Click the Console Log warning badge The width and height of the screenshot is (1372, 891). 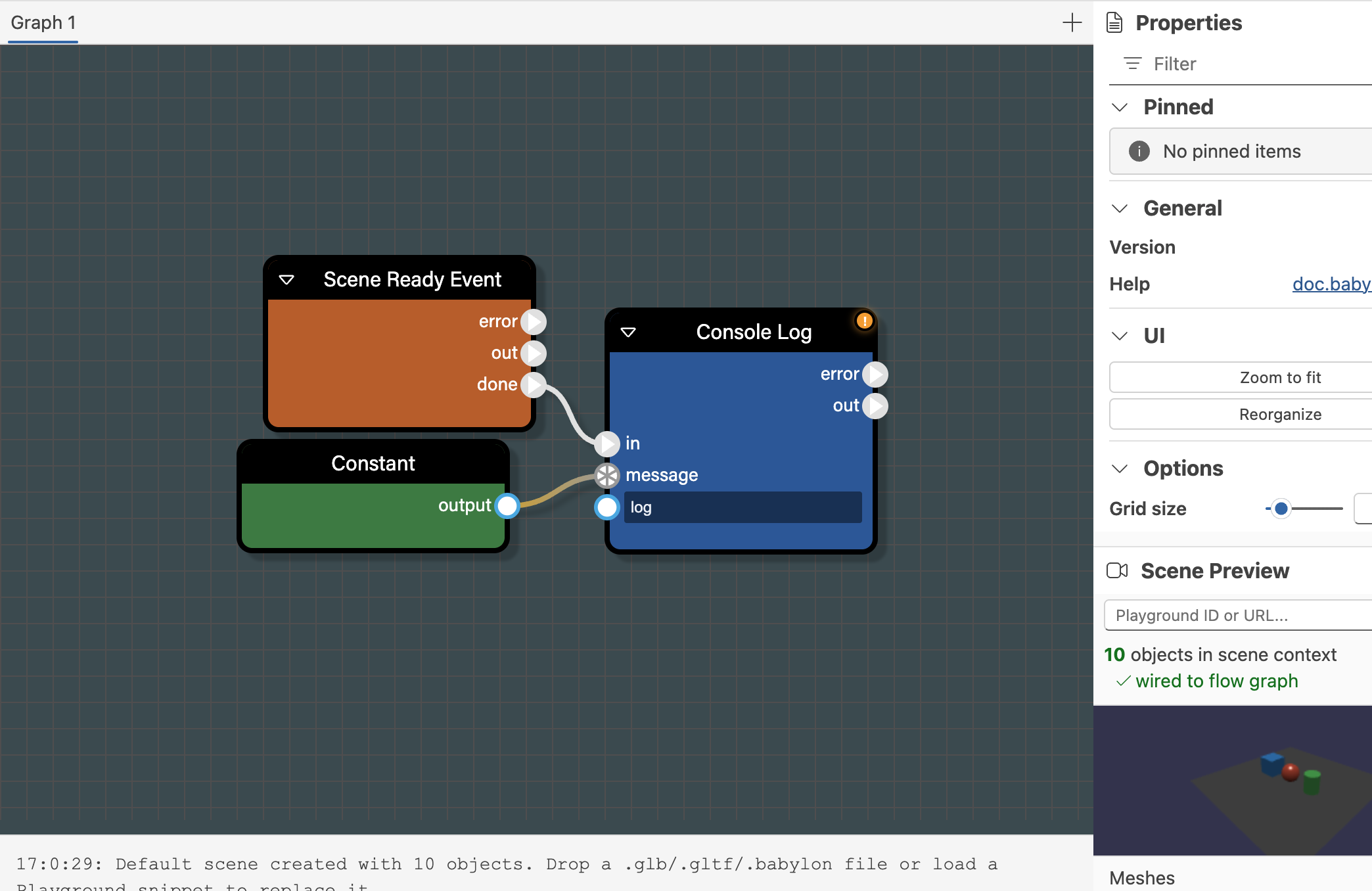pos(865,321)
